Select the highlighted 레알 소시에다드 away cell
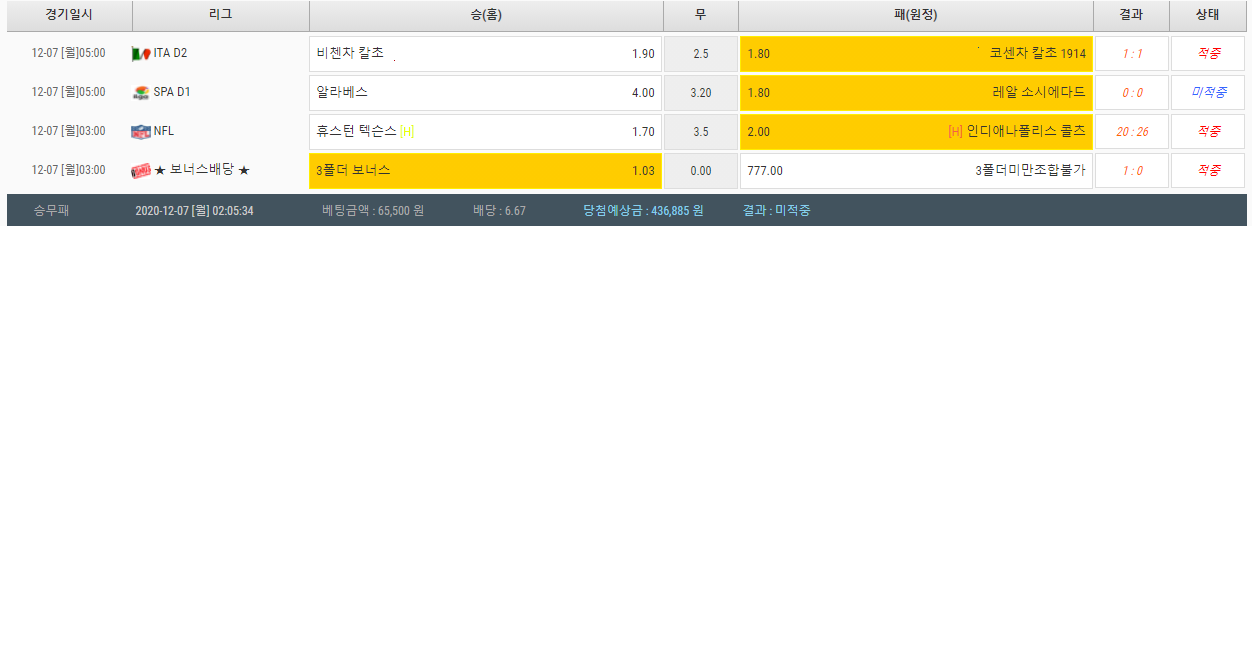The height and width of the screenshot is (648, 1252). (915, 93)
